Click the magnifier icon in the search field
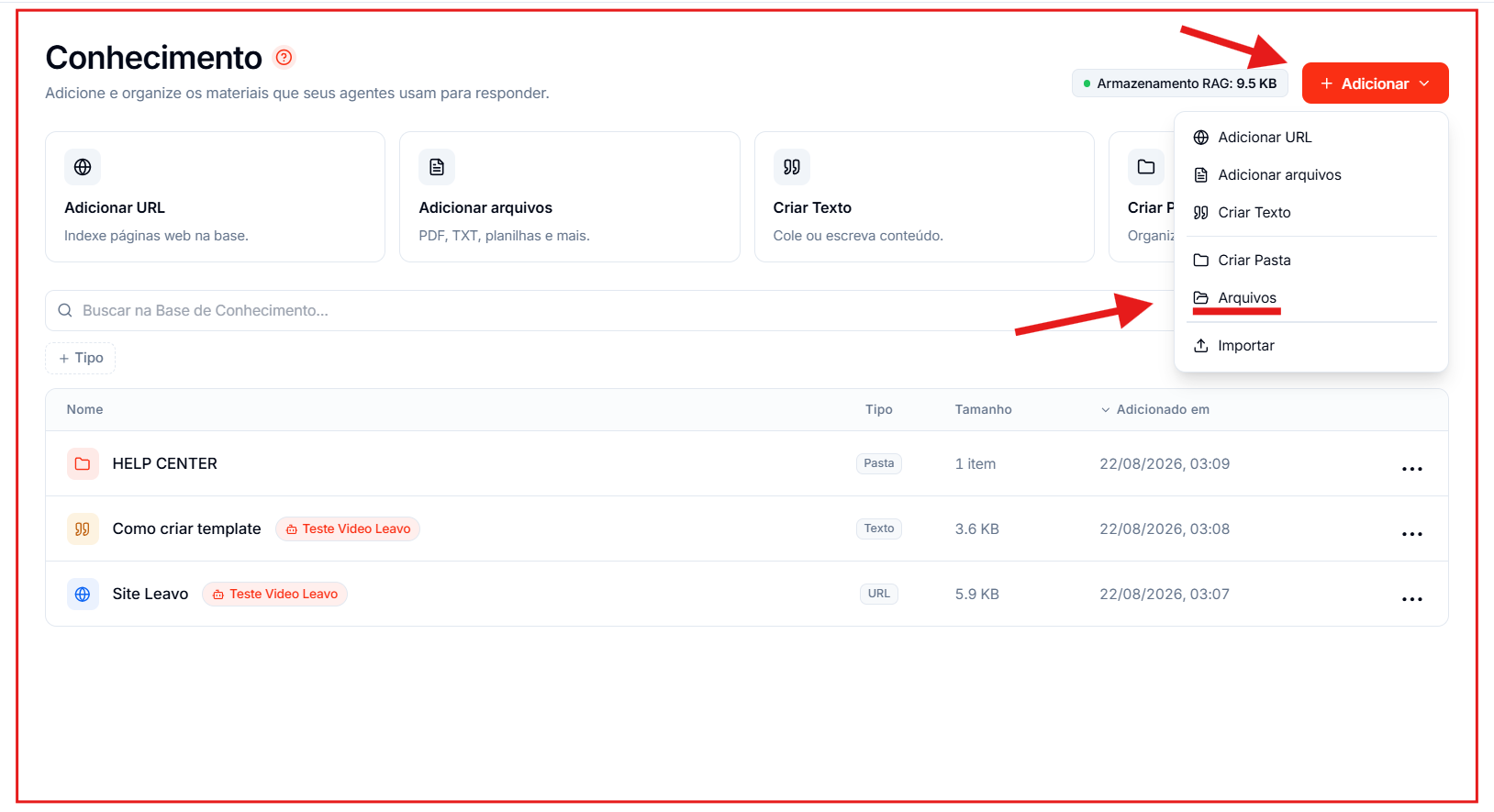Image resolution: width=1494 pixels, height=812 pixels. point(65,310)
